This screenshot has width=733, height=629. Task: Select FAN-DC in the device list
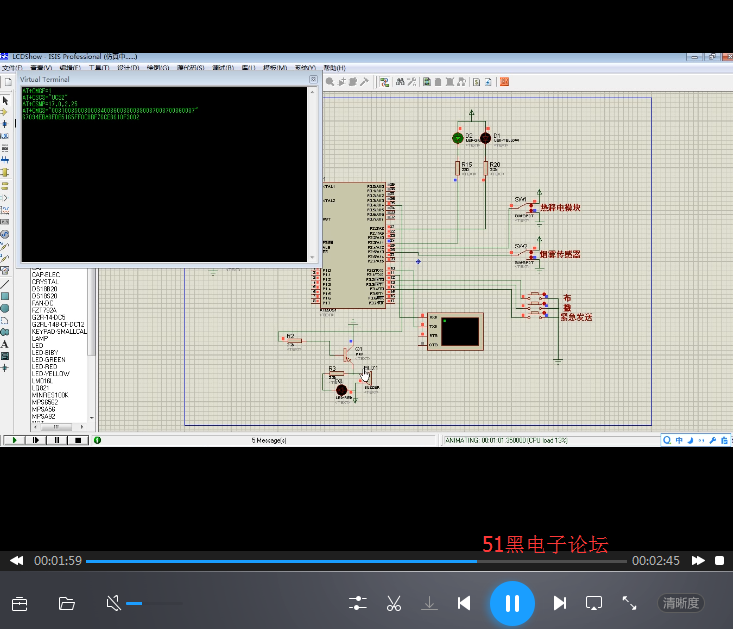(43, 303)
